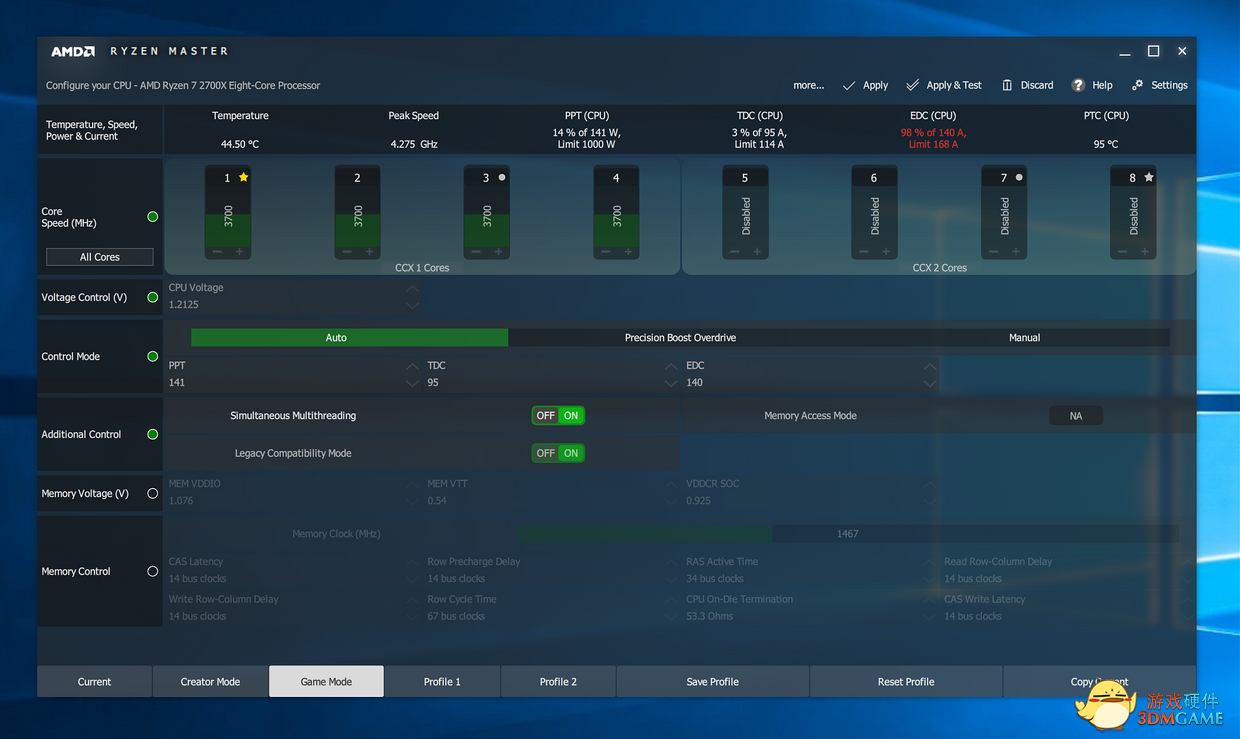The height and width of the screenshot is (739, 1240).
Task: Click the All Cores button
Action: pos(100,257)
